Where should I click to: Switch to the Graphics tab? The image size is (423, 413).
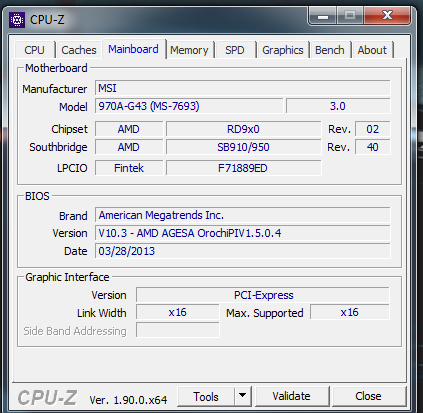click(283, 50)
